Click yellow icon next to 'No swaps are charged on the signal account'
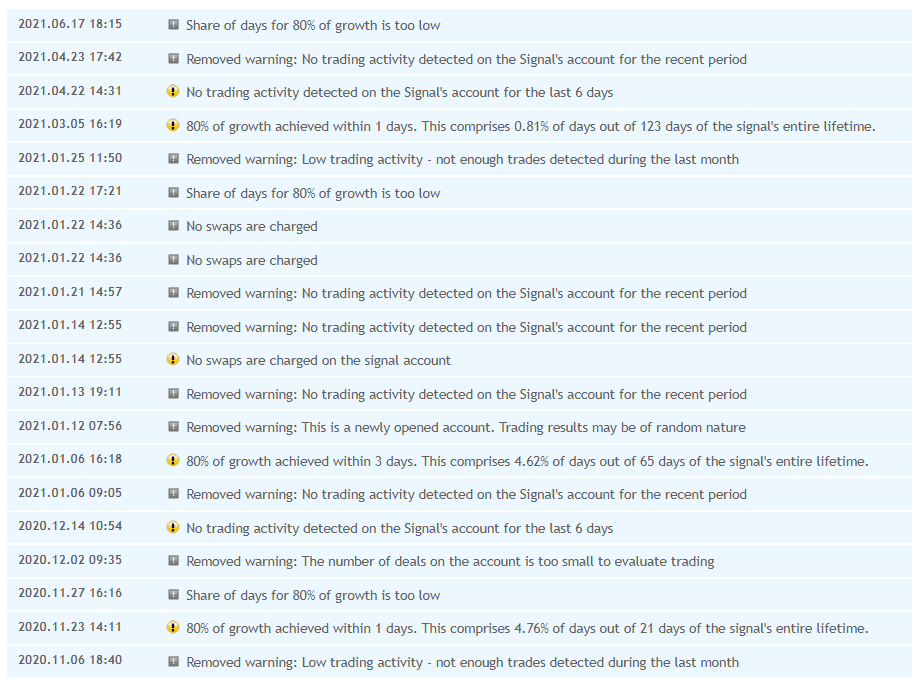Image resolution: width=912 pixels, height=684 pixels. [x=173, y=360]
